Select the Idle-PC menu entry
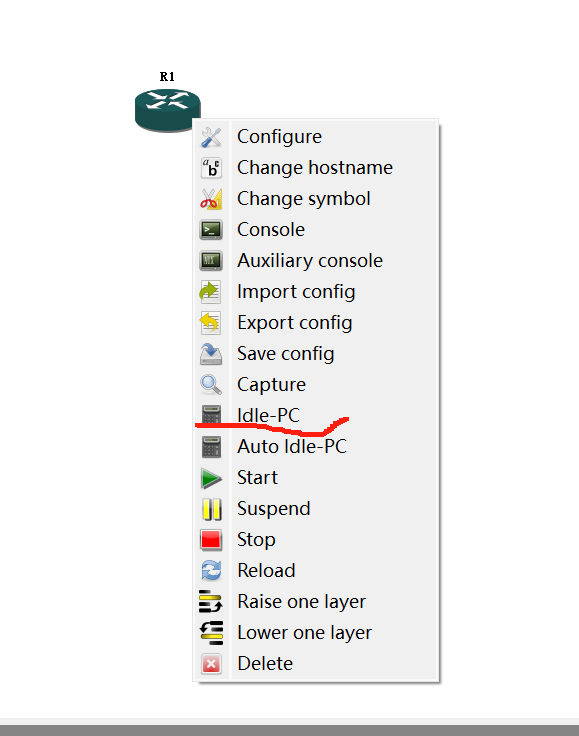 click(x=268, y=415)
